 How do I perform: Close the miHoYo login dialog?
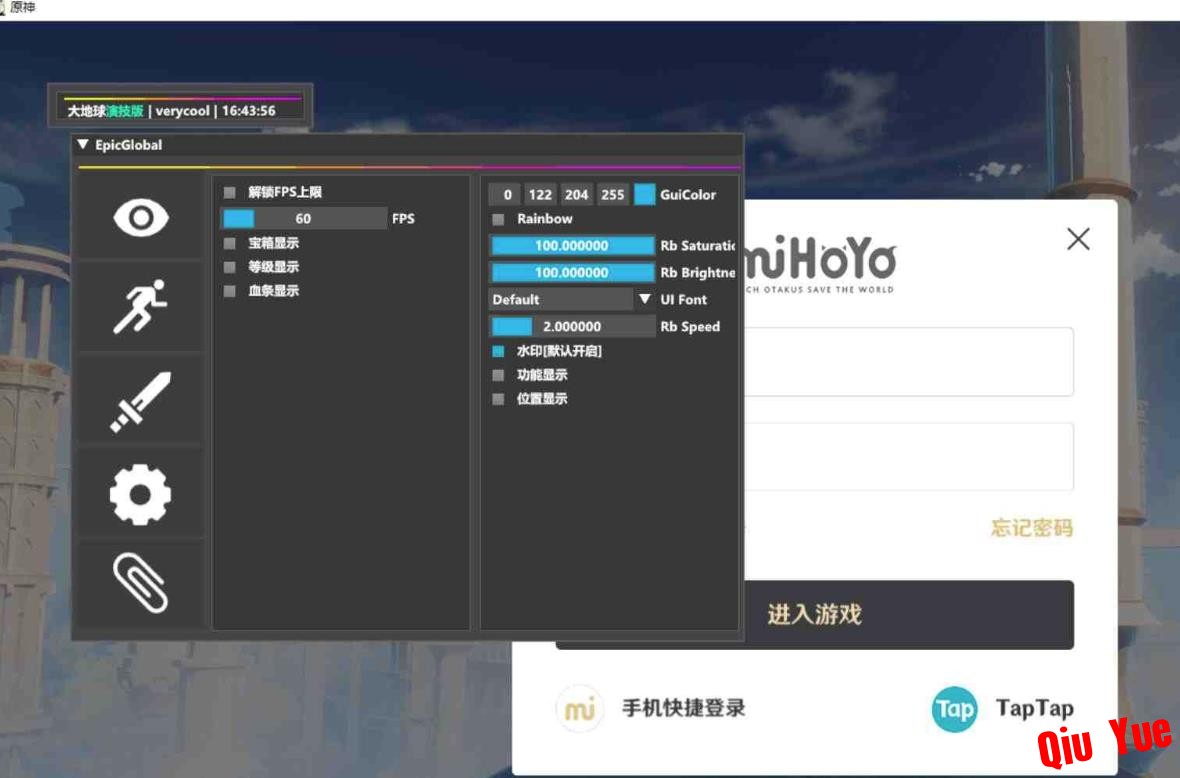point(1078,239)
